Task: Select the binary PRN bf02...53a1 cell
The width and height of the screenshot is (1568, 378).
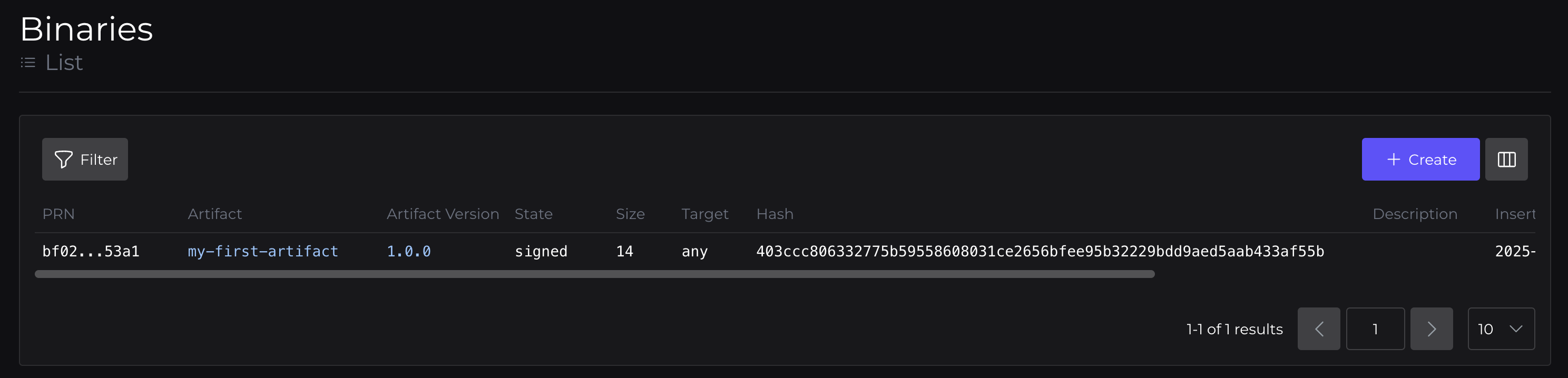Action: click(91, 252)
